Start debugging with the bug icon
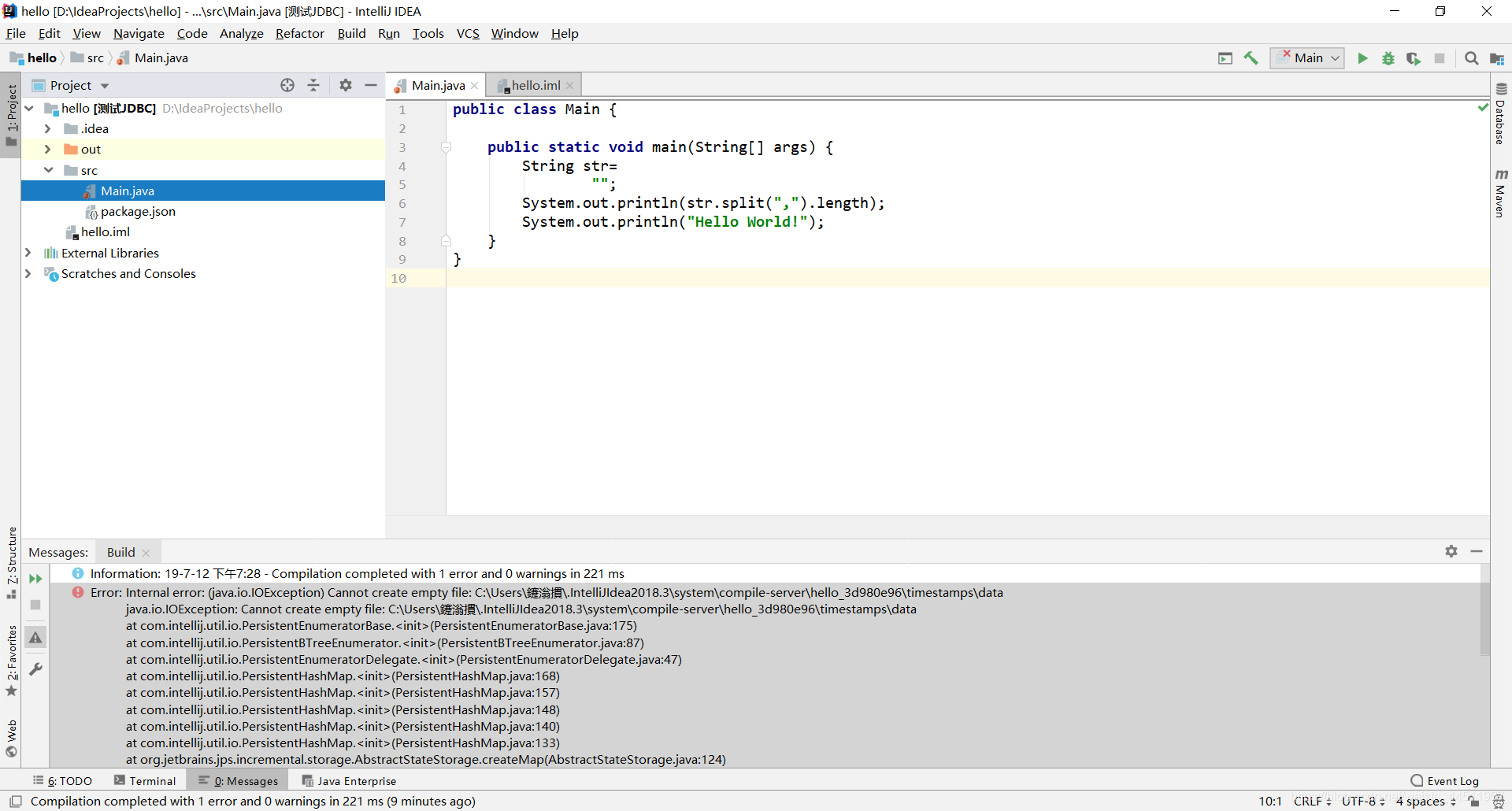The width and height of the screenshot is (1512, 811). (1388, 58)
